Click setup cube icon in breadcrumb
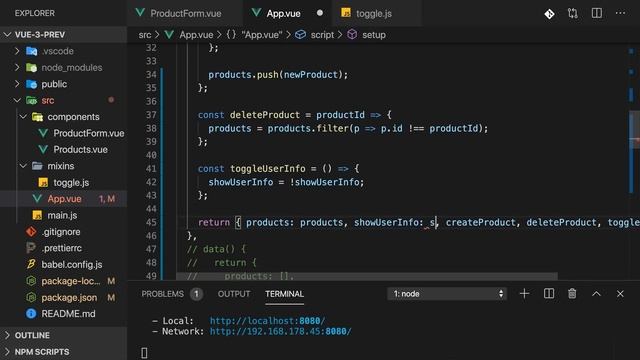Image resolution: width=640 pixels, height=360 pixels. point(352,35)
